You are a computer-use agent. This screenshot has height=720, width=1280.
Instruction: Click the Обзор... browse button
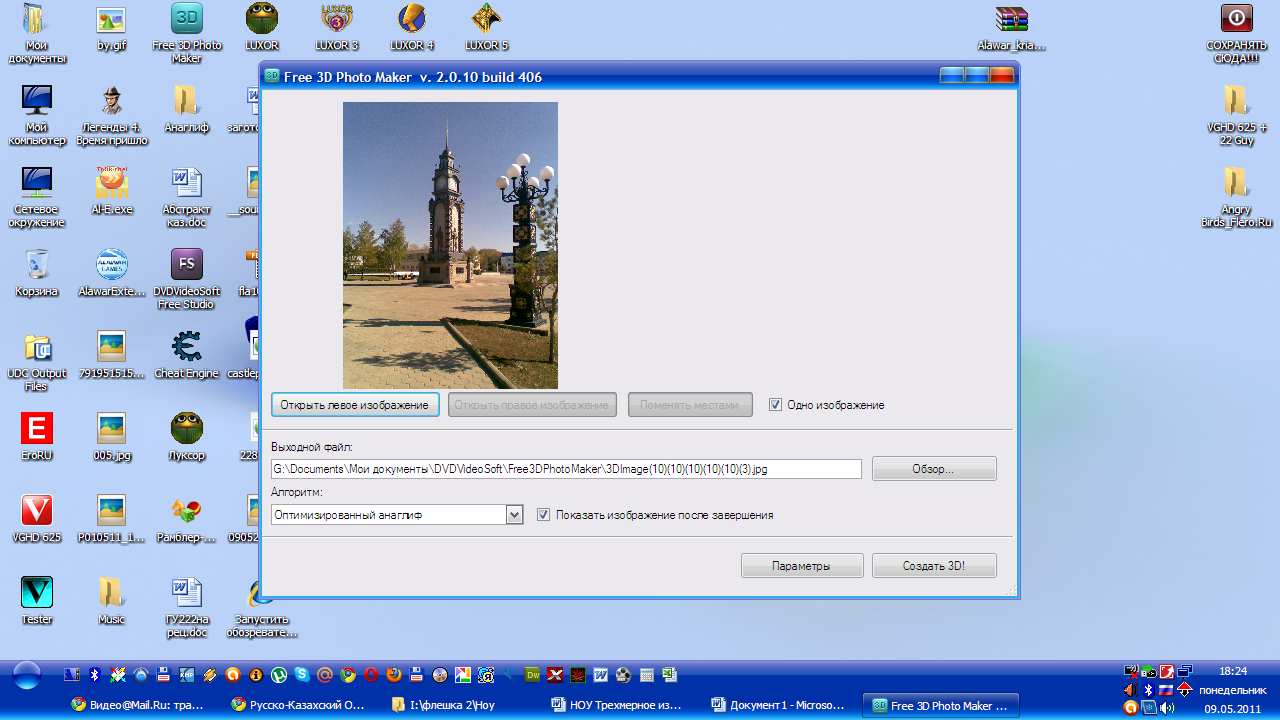[934, 469]
